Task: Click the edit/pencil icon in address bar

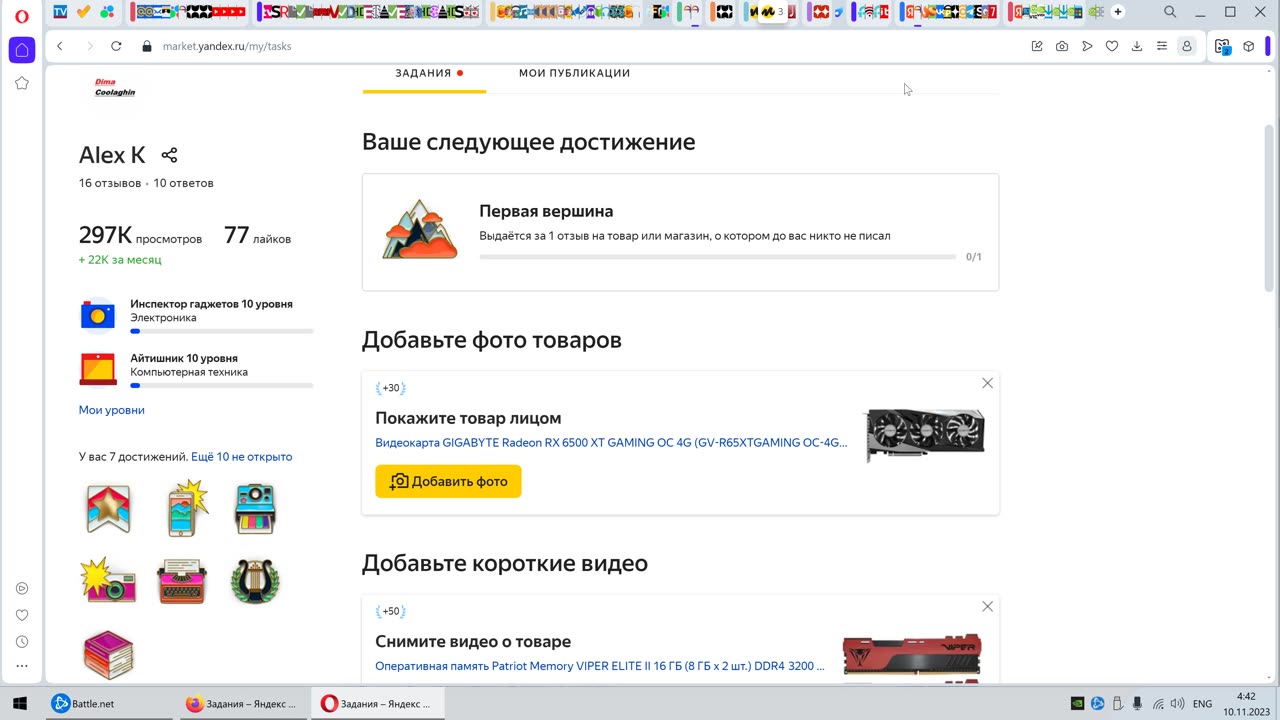Action: click(x=1037, y=46)
